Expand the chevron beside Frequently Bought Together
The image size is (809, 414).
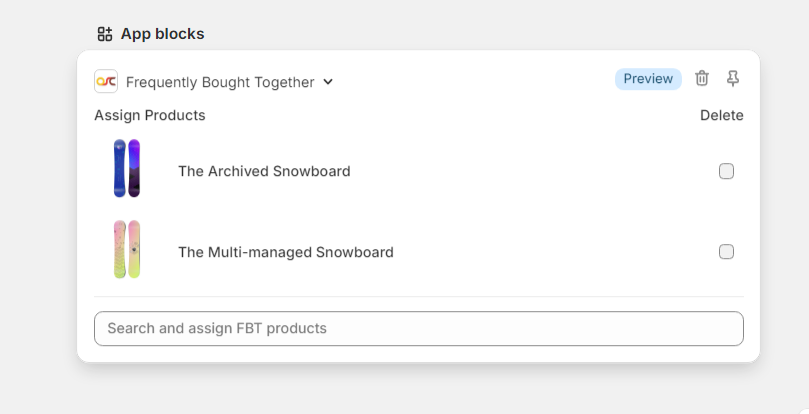[328, 82]
